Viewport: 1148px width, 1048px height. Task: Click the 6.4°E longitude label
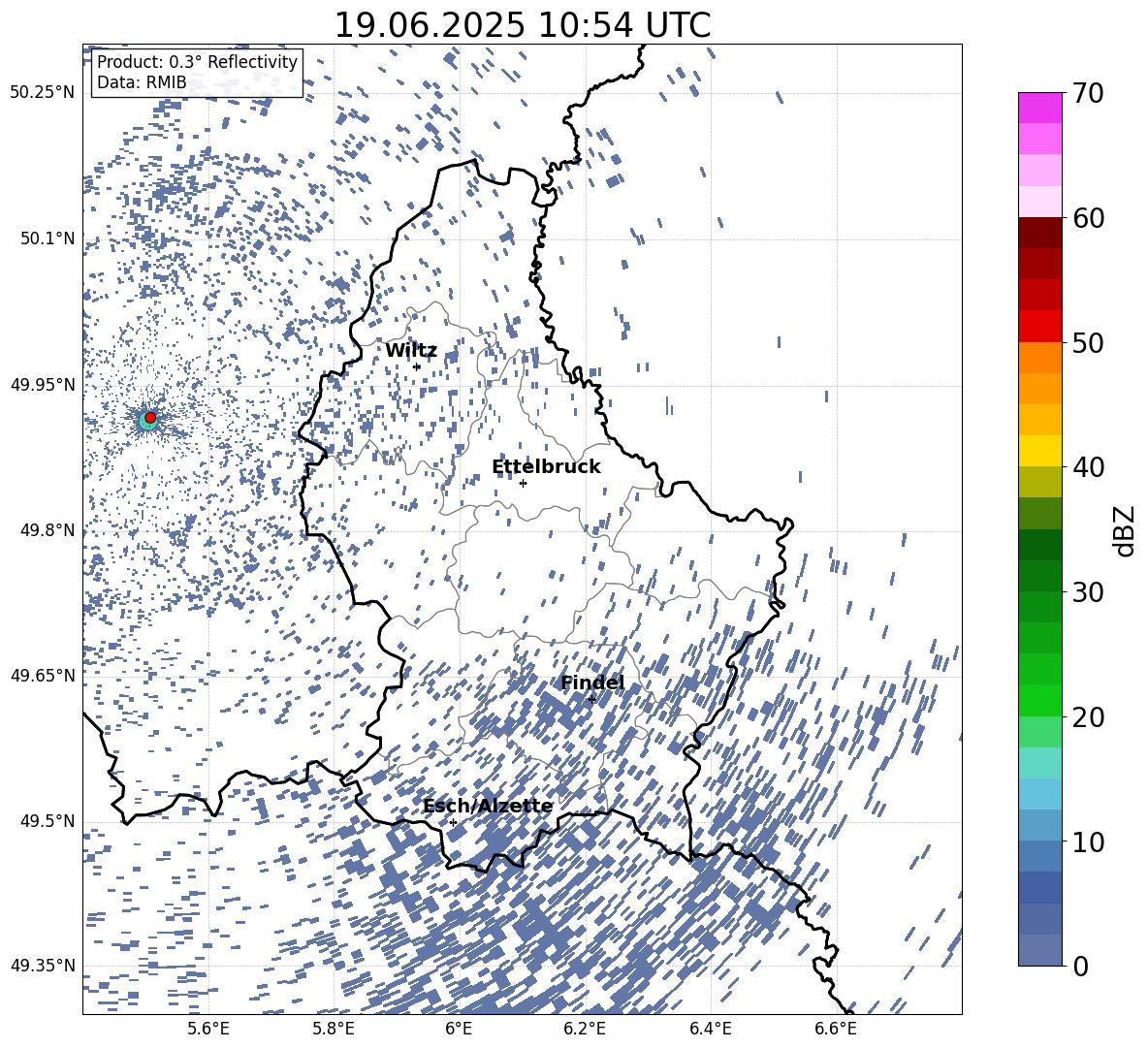tap(710, 1030)
